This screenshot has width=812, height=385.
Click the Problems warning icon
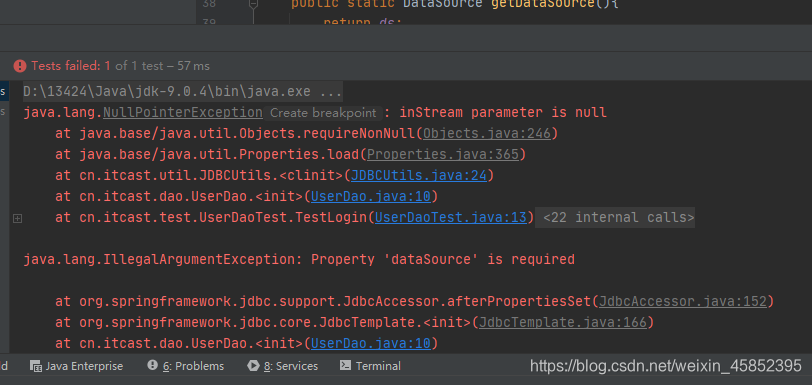pyautogui.click(x=152, y=365)
